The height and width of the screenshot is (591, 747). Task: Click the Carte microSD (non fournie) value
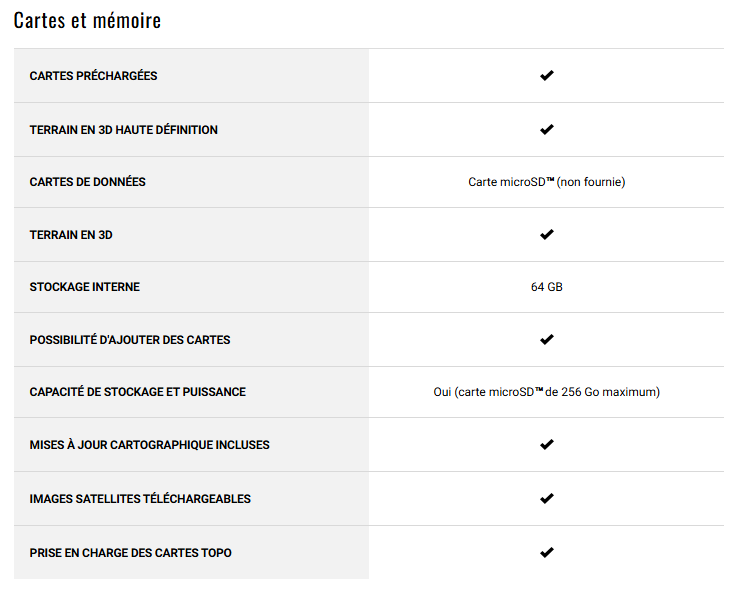tap(546, 182)
